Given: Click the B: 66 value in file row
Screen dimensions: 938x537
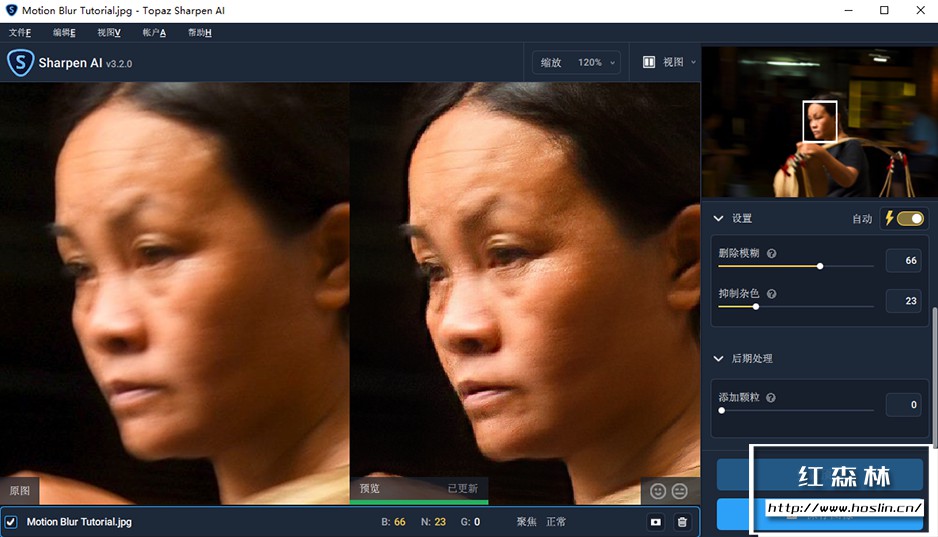Looking at the screenshot, I should coord(393,522).
